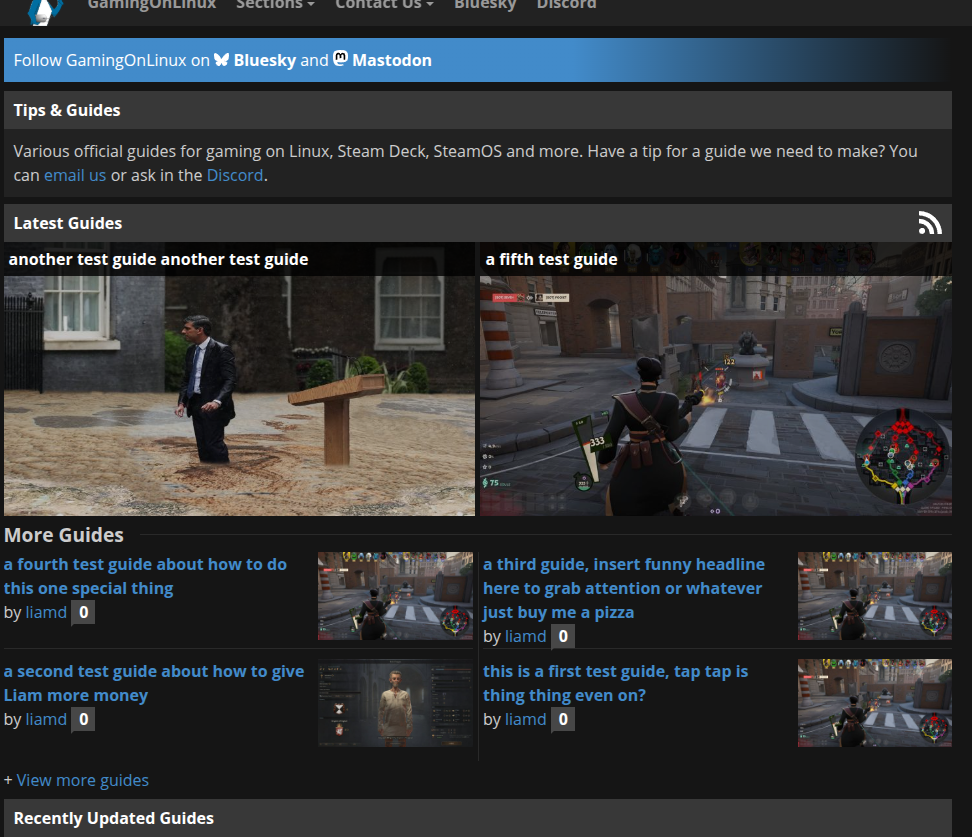Click thumbnail beside second test guide
Screen dimensions: 972x837
[395, 703]
